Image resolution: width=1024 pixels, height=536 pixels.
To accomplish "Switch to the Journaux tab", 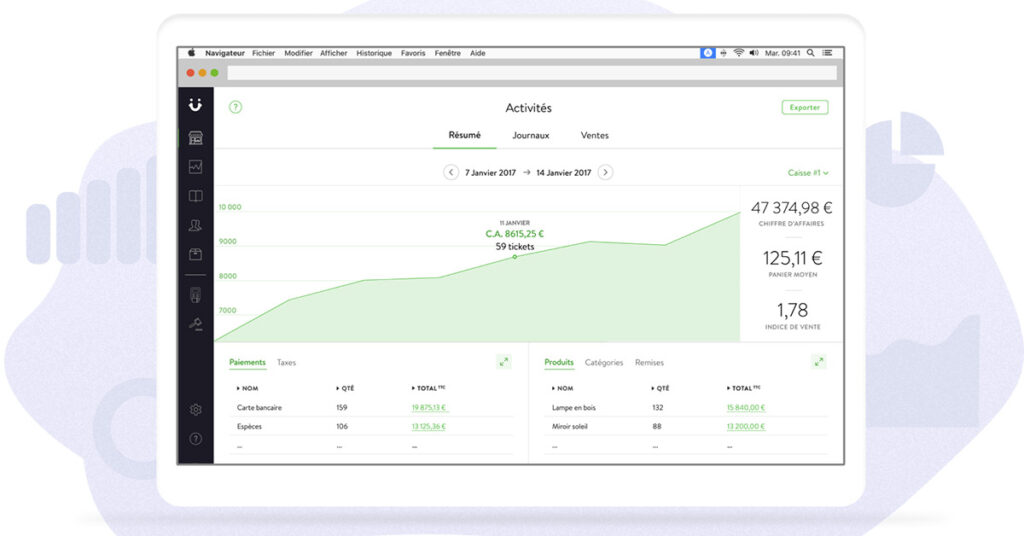I will coord(530,135).
